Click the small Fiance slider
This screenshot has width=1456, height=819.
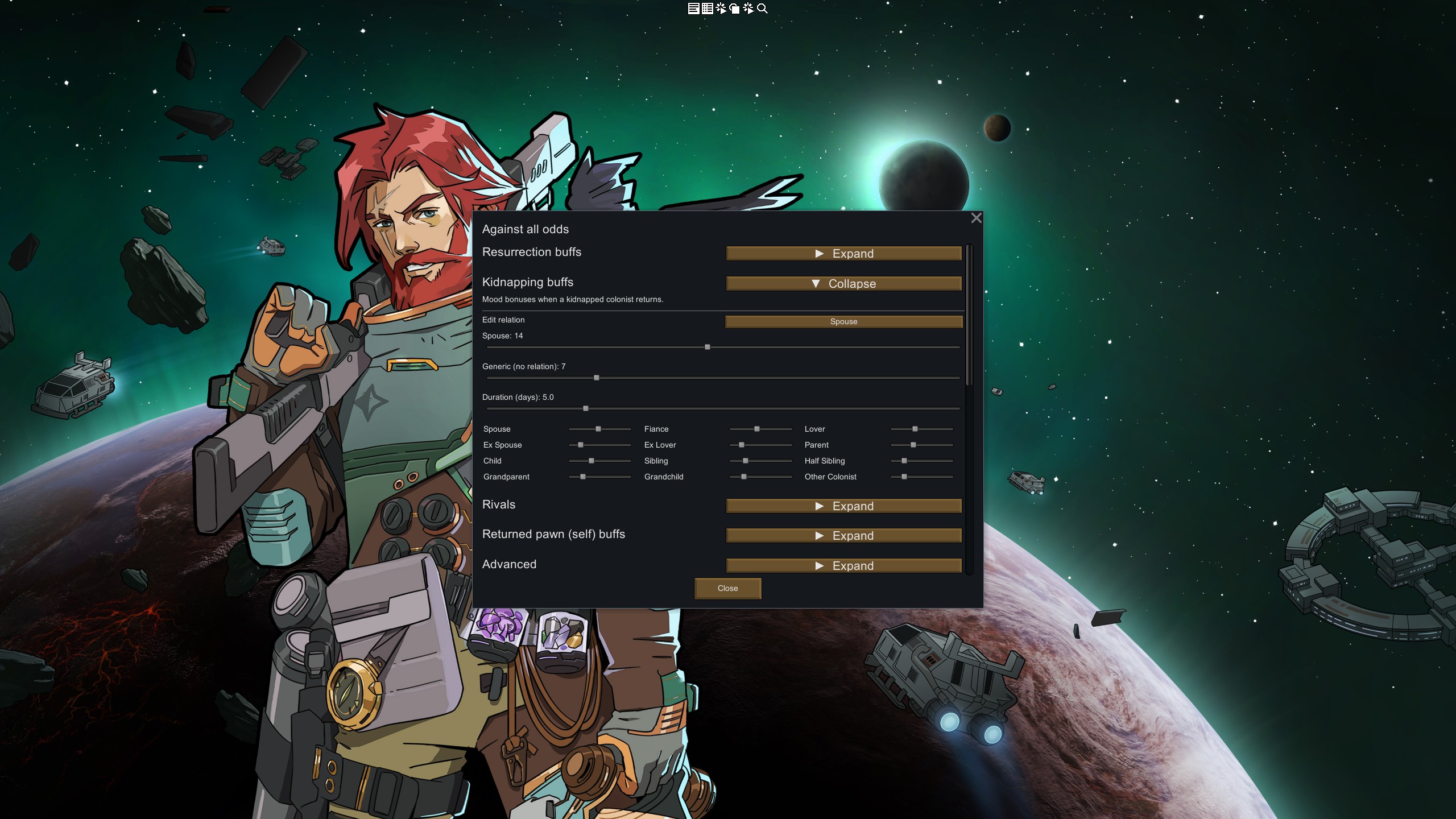[761, 429]
